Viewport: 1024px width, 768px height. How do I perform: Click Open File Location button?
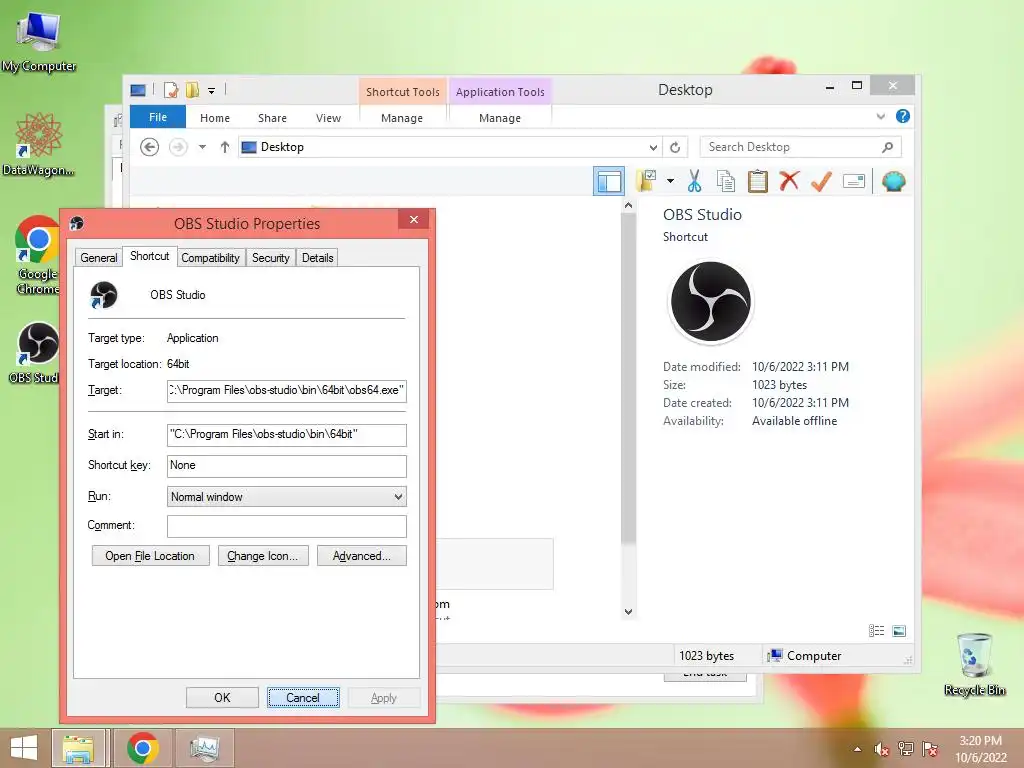[150, 556]
